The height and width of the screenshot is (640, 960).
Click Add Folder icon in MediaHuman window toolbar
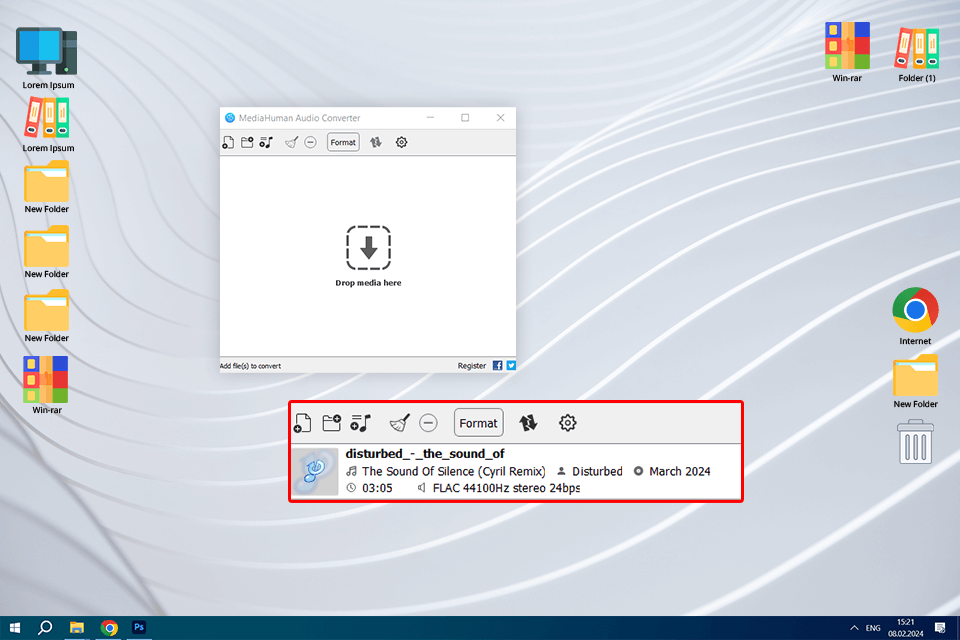[247, 142]
